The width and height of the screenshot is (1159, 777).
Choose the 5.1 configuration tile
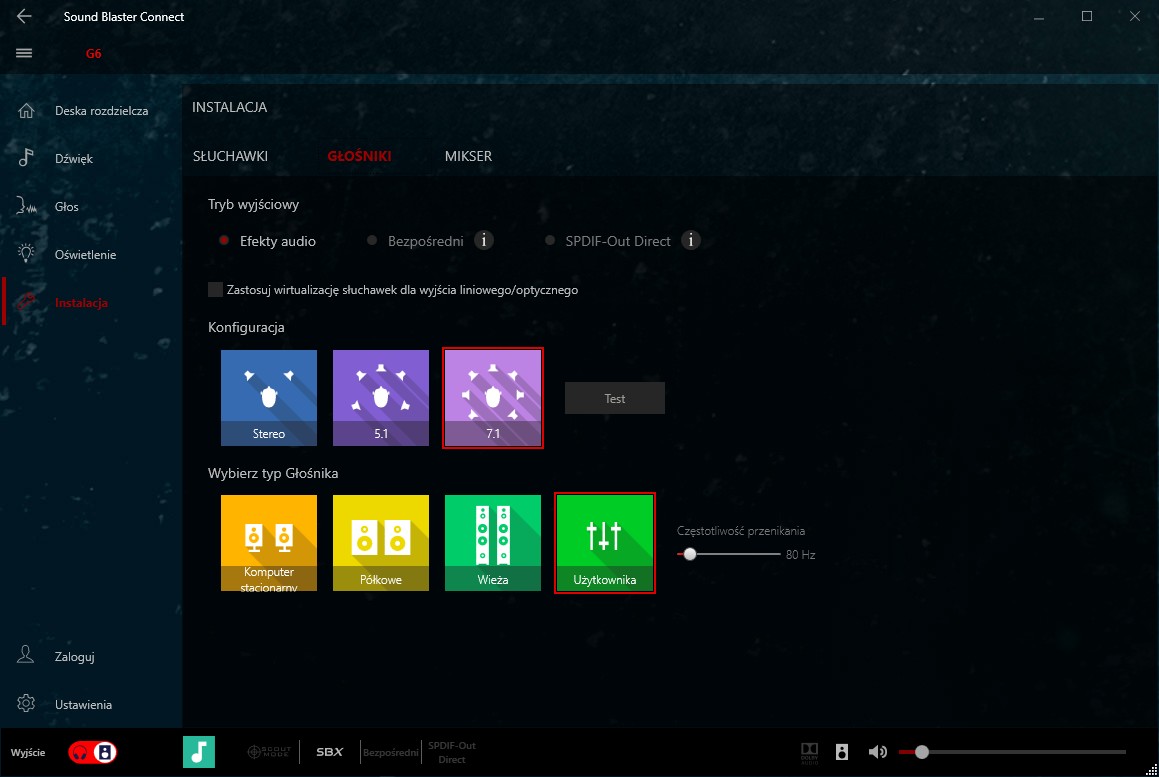(x=381, y=398)
